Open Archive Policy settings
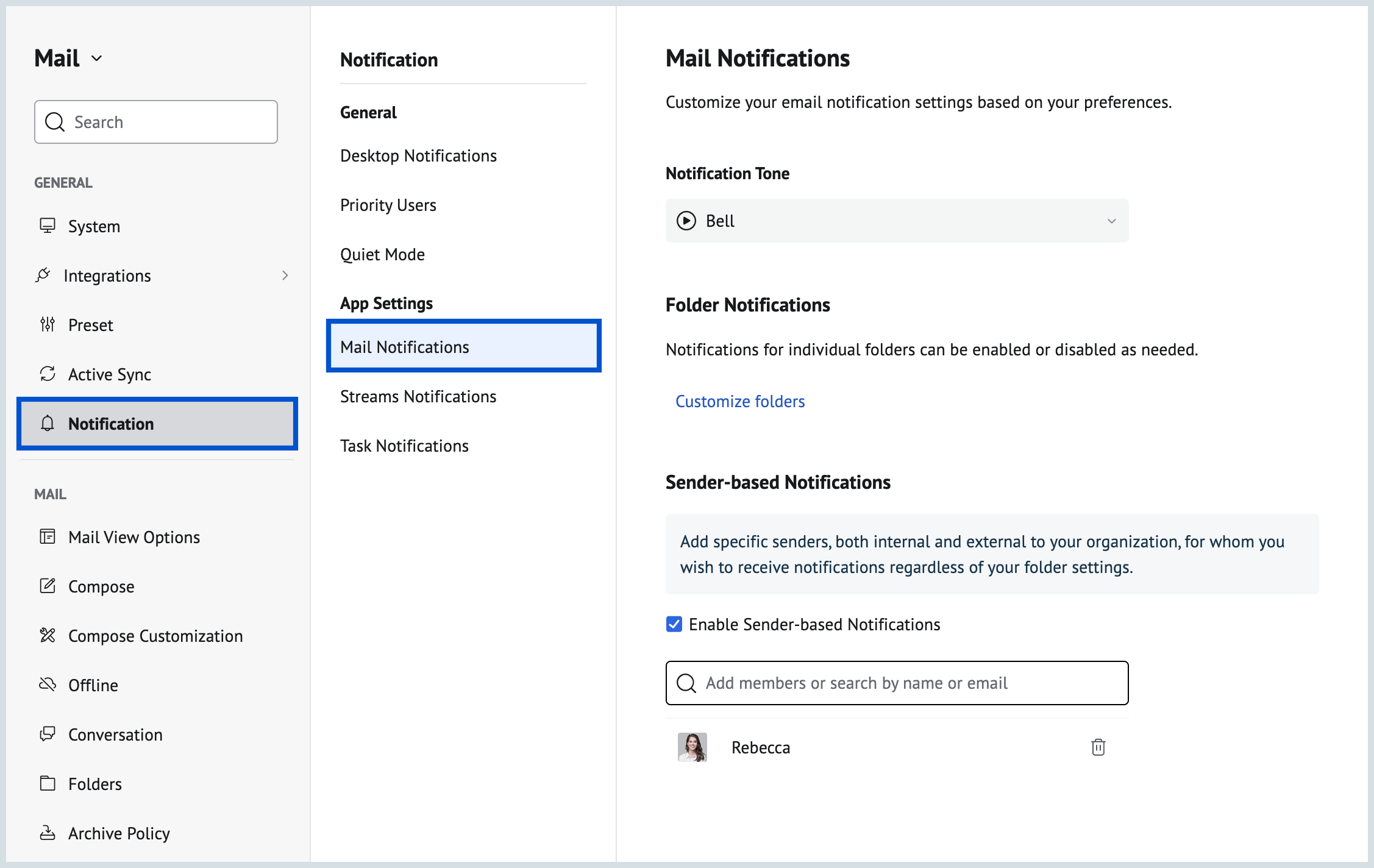Viewport: 1374px width, 868px height. (118, 833)
